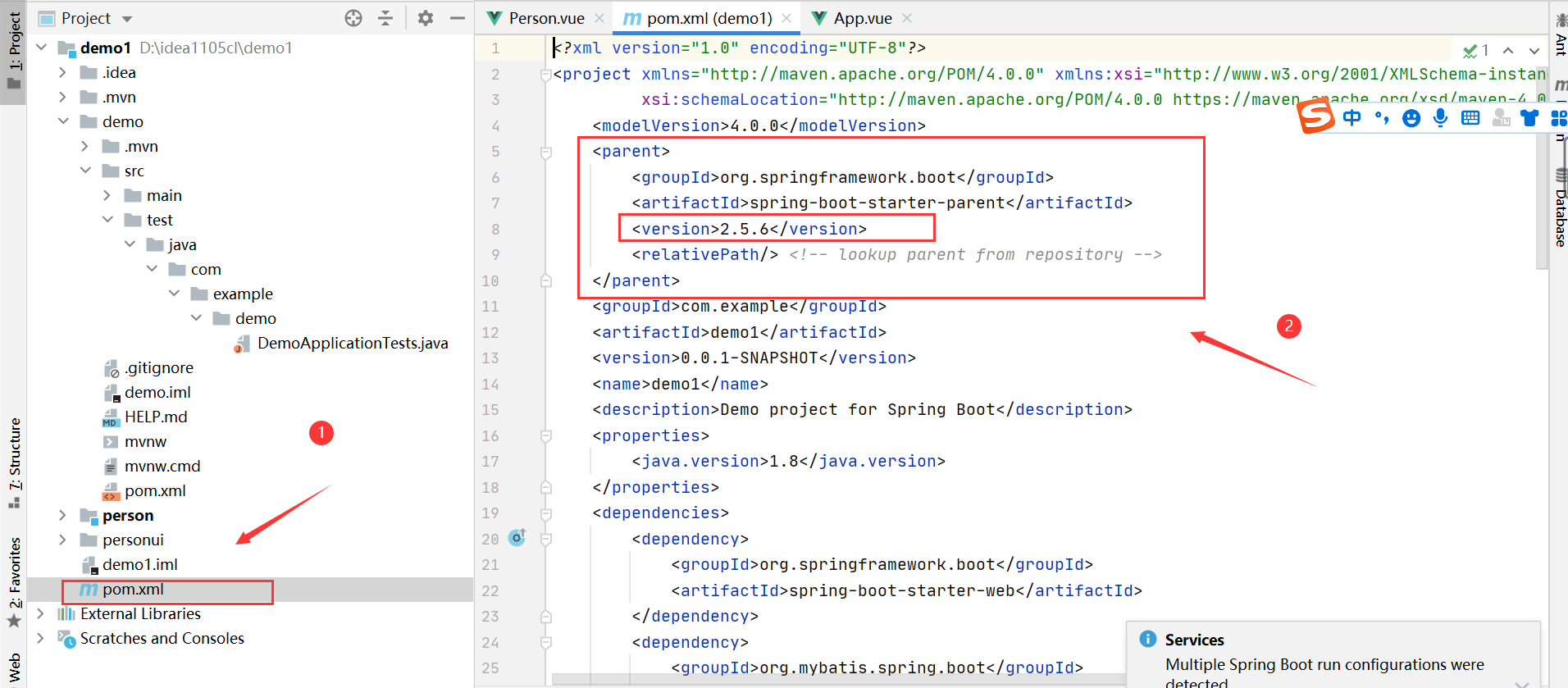The height and width of the screenshot is (688, 1568).
Task: Select the example package folder
Action: (x=243, y=294)
